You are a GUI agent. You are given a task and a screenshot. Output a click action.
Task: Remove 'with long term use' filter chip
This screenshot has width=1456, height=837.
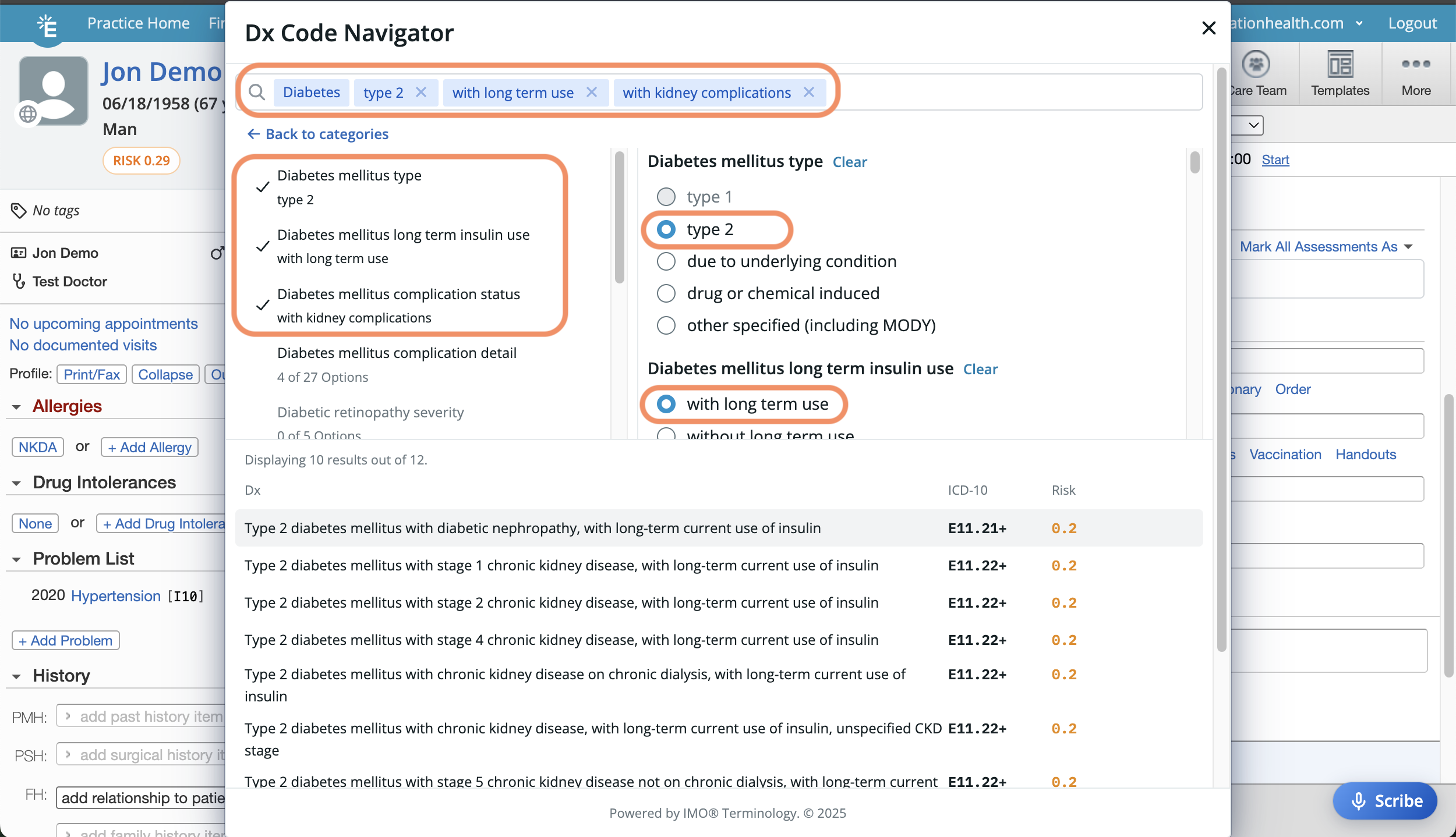(x=591, y=93)
